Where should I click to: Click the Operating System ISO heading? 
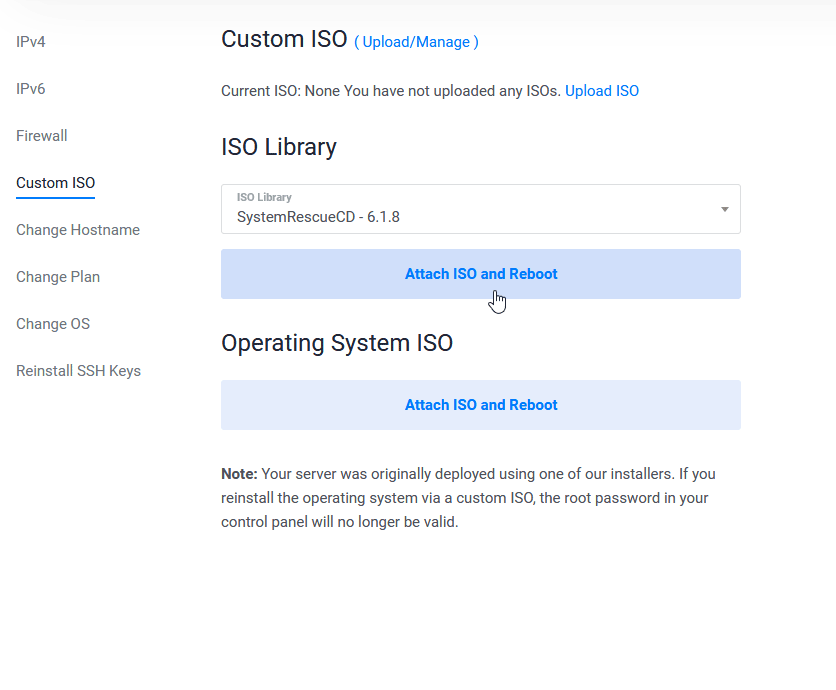click(x=337, y=343)
